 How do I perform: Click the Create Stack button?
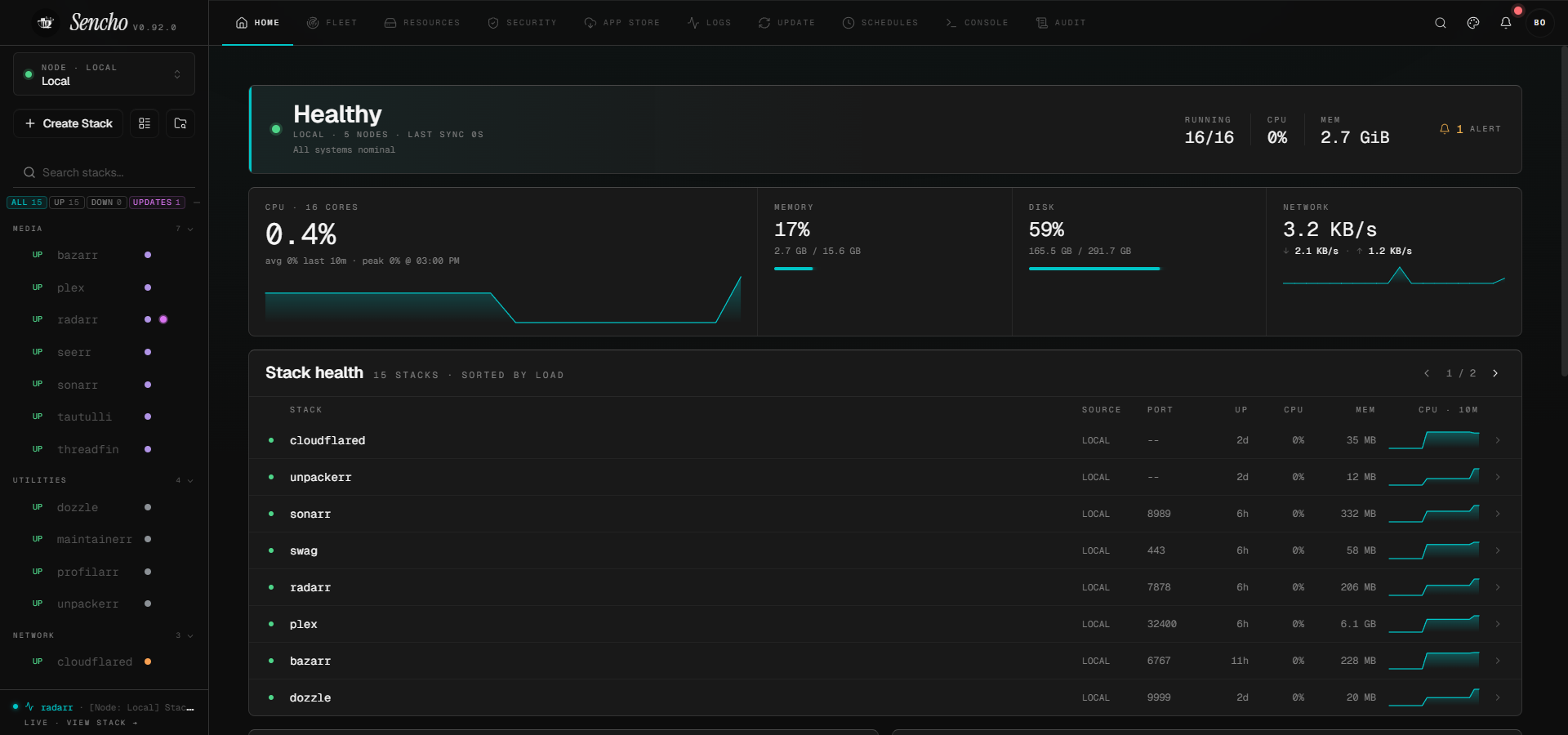click(69, 123)
